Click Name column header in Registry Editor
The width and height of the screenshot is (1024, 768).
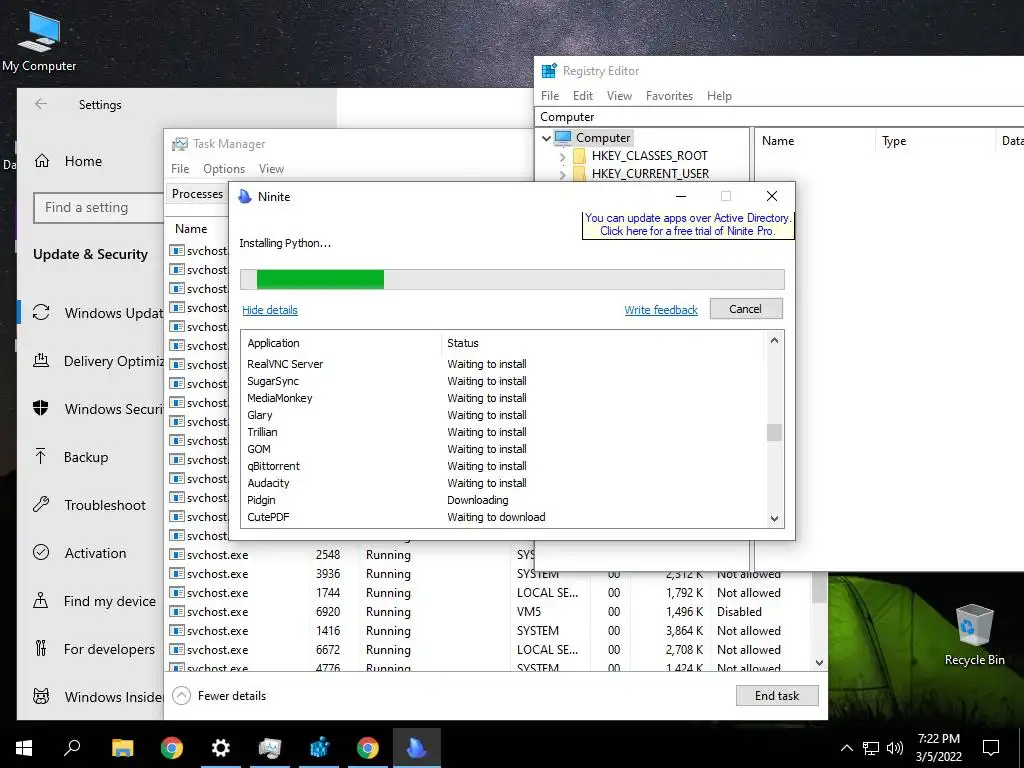point(815,141)
